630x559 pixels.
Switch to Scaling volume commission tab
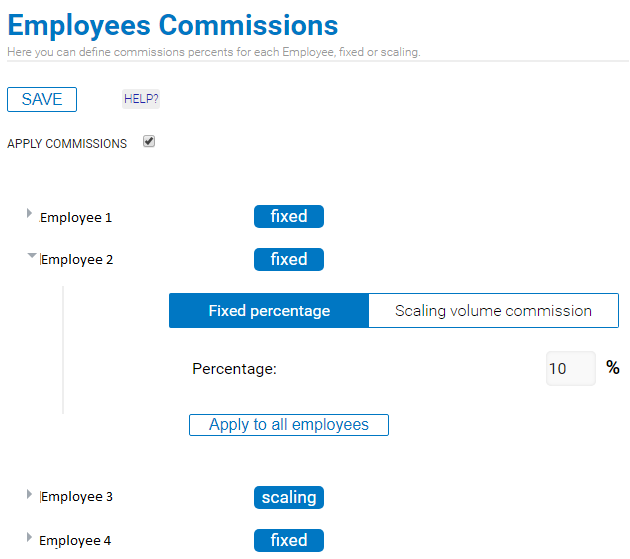[493, 311]
